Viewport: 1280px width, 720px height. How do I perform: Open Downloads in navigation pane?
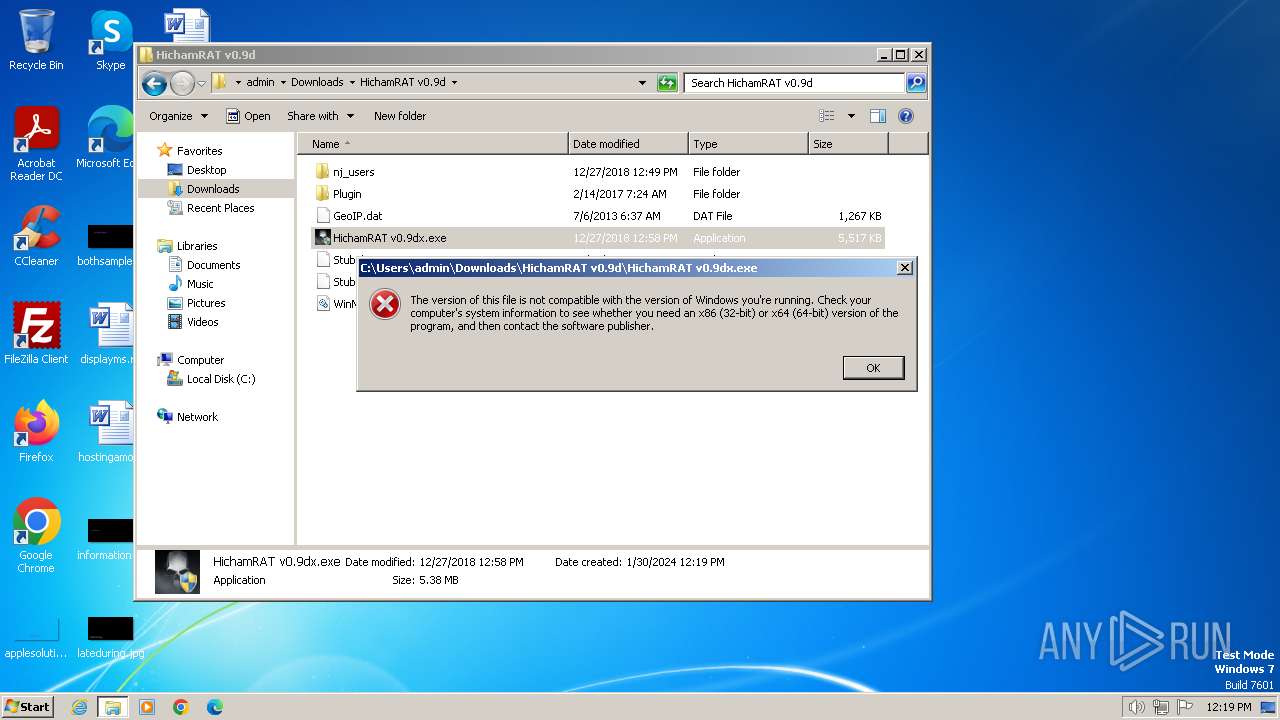[213, 189]
